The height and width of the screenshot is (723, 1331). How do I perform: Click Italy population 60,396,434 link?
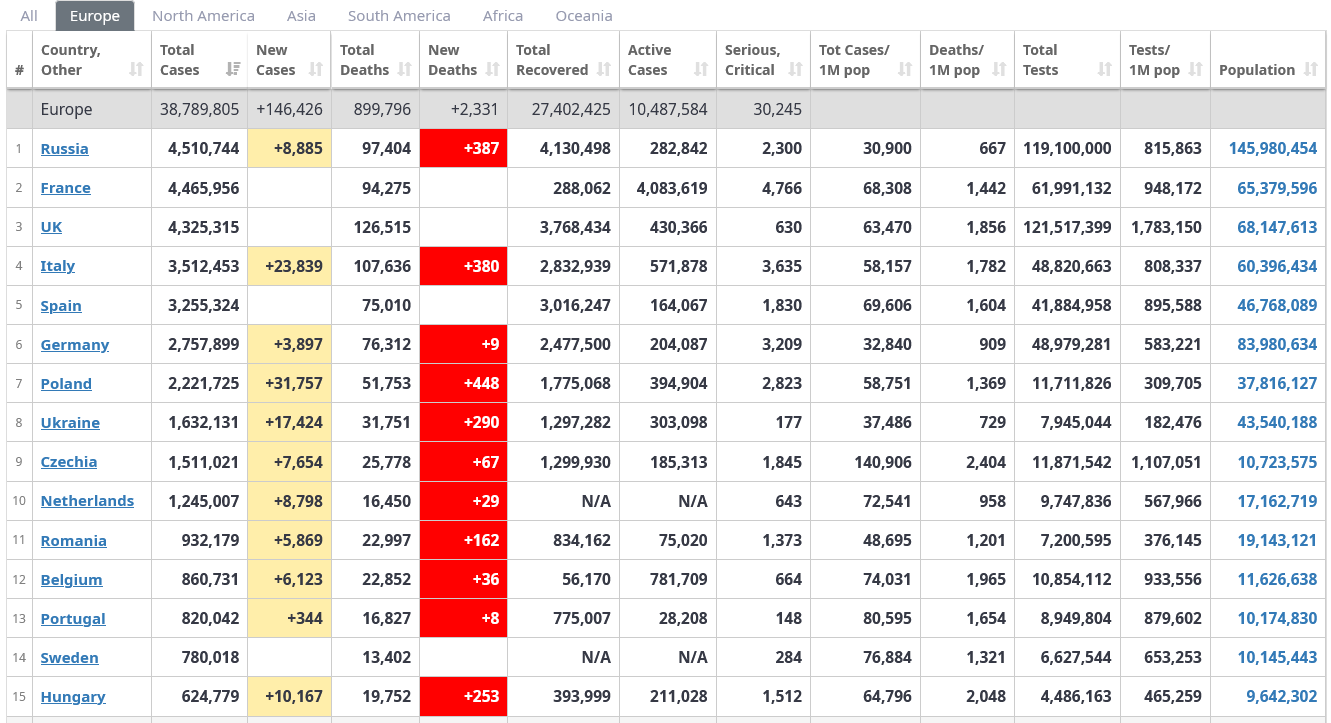click(1278, 266)
